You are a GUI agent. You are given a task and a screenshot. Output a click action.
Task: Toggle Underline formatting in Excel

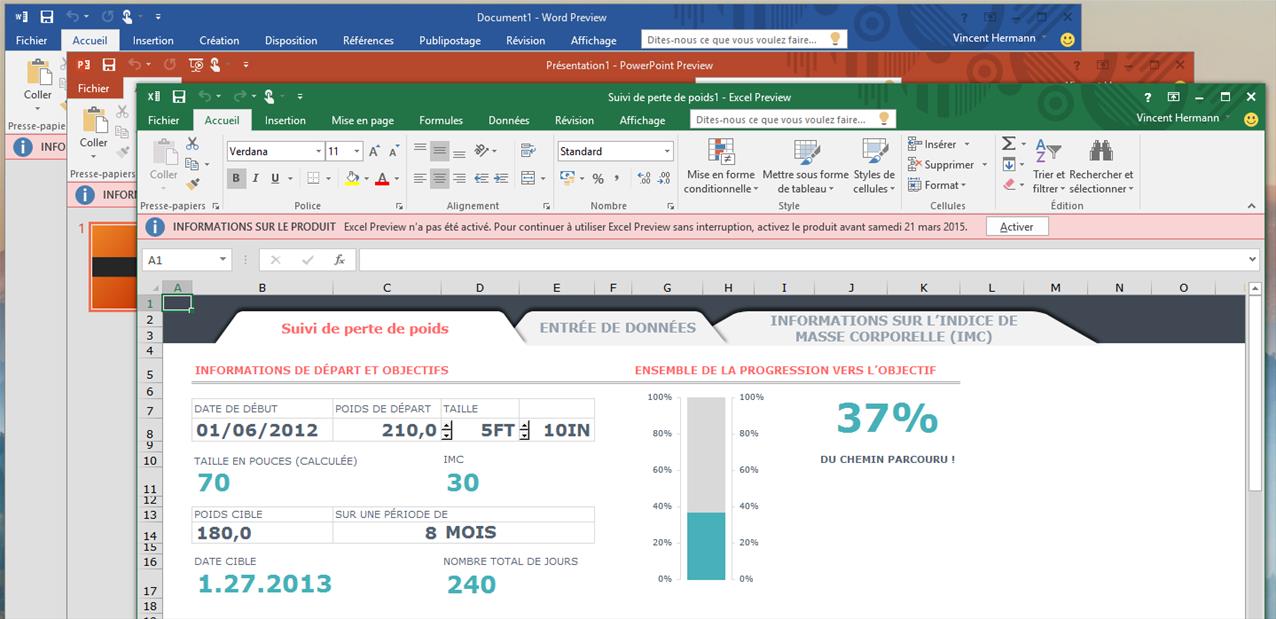(x=274, y=179)
